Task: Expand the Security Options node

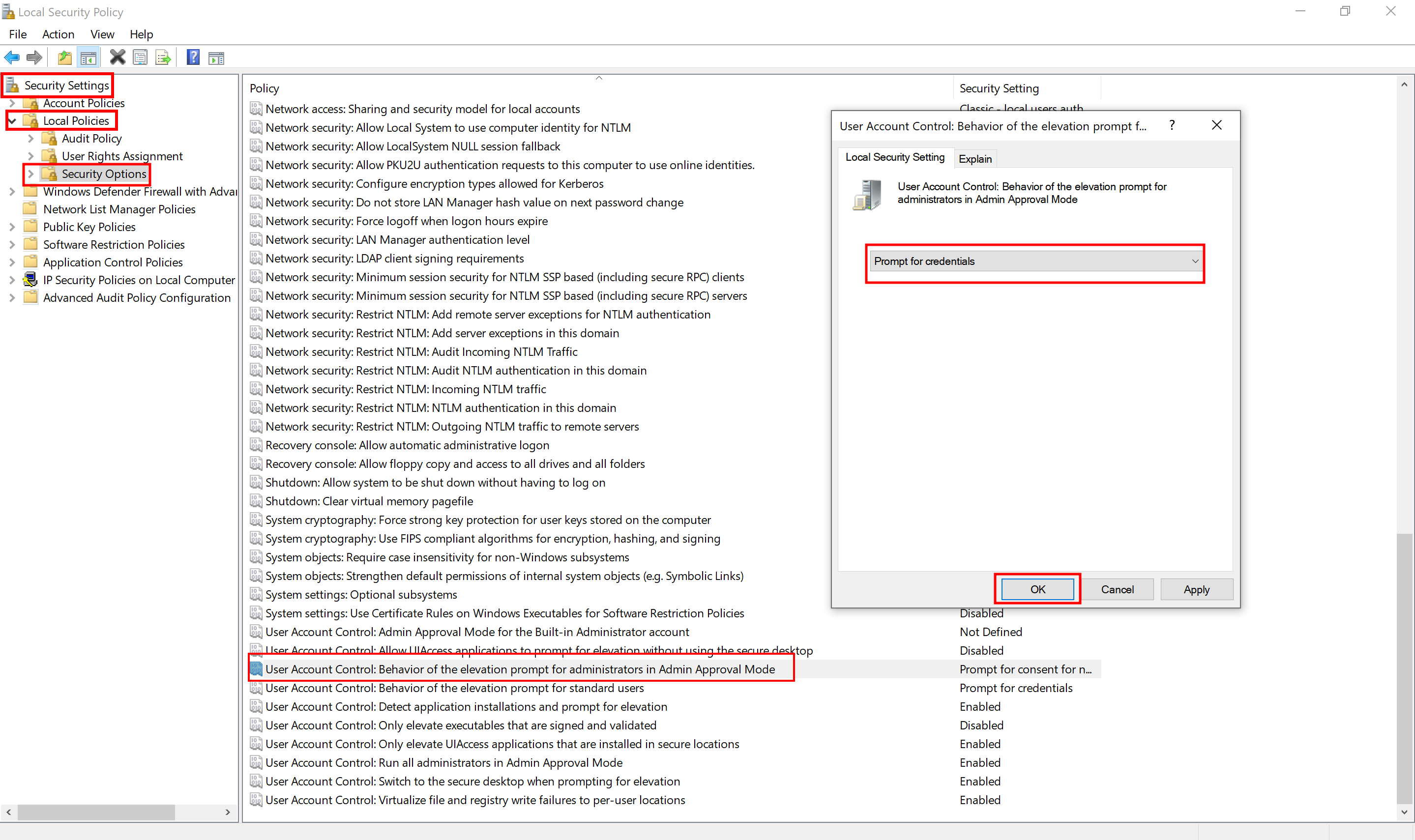Action: [30, 174]
